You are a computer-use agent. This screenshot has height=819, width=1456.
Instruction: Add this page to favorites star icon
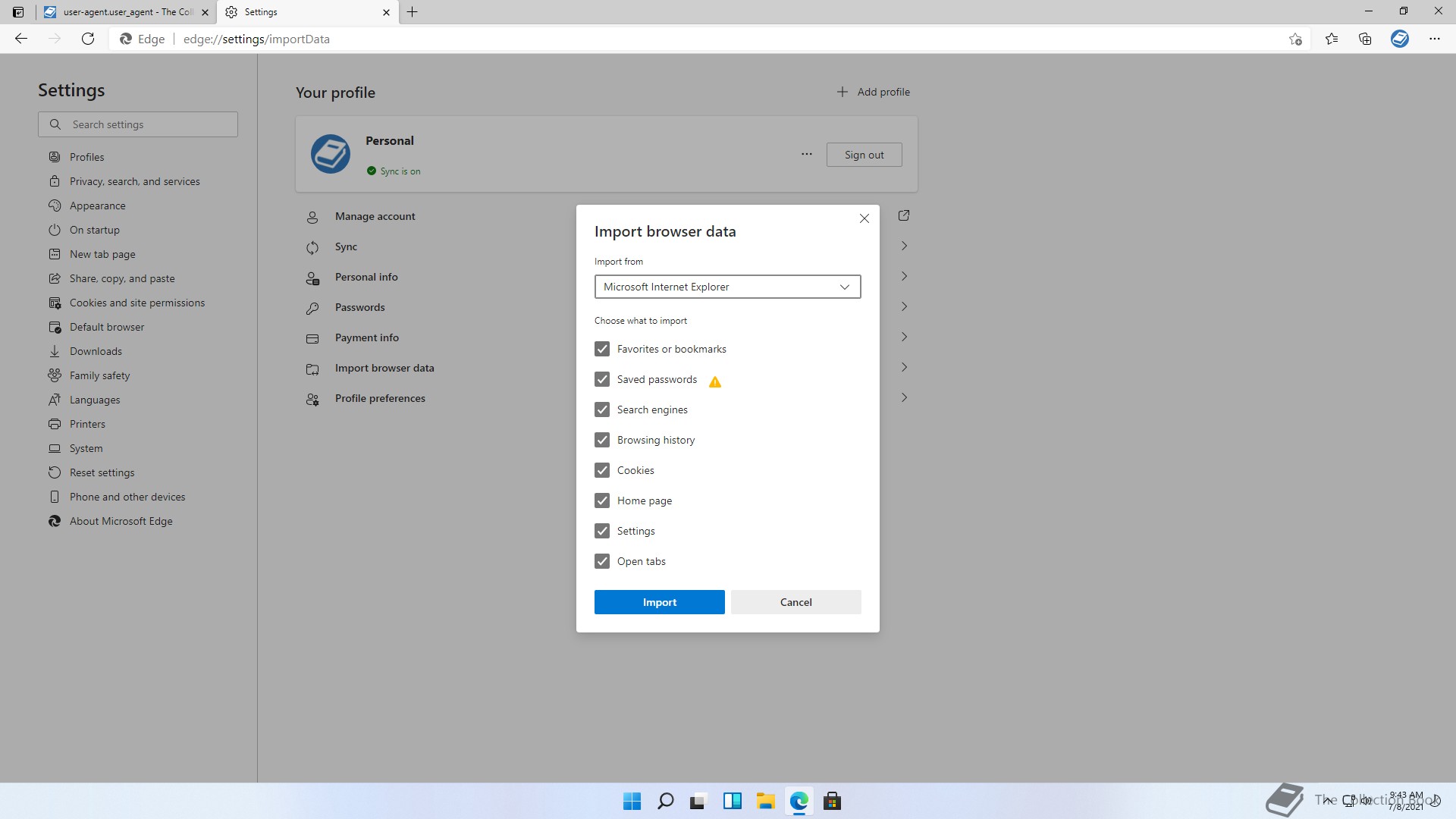tap(1295, 39)
